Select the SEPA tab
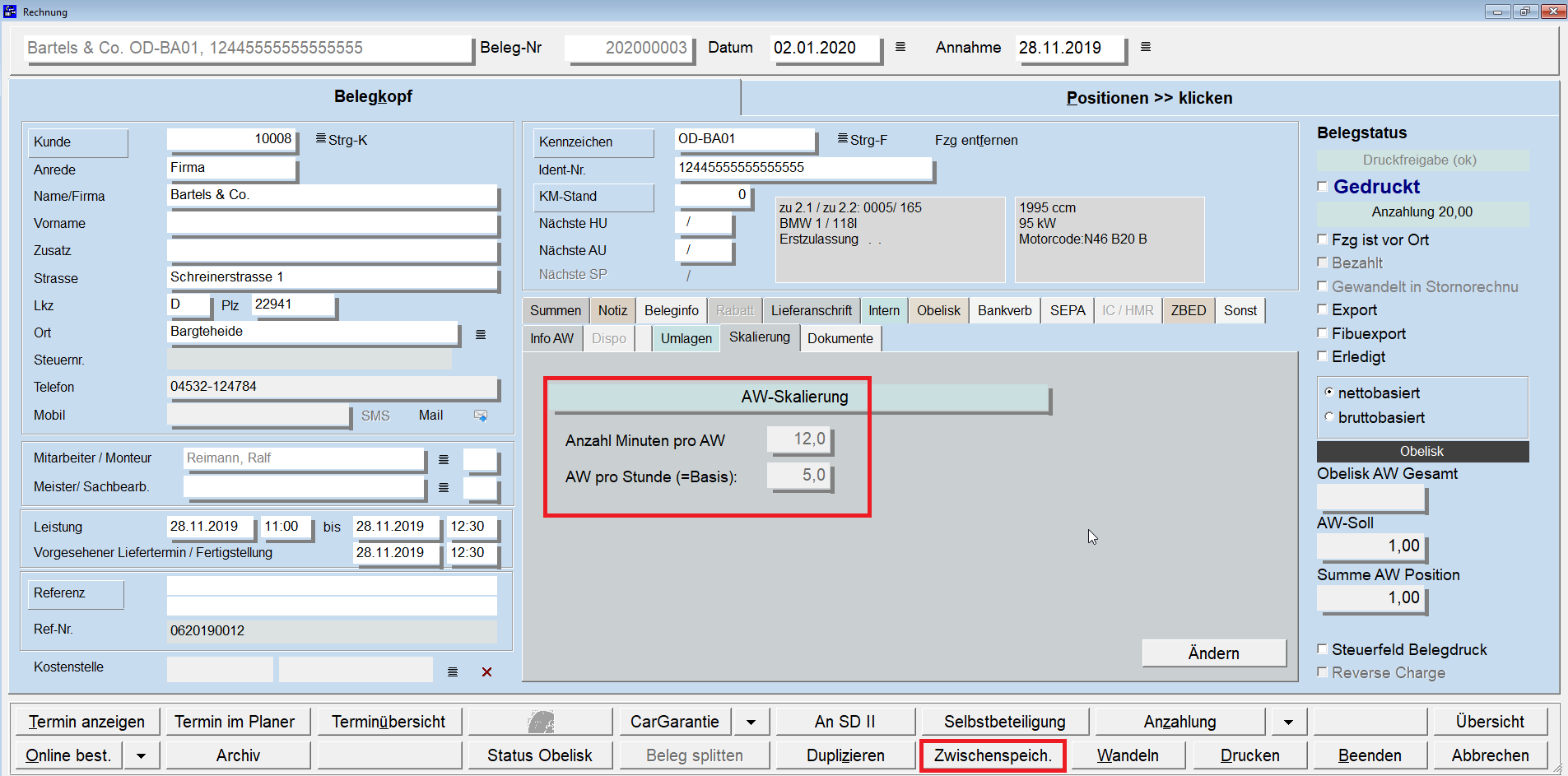The height and width of the screenshot is (776, 1568). tap(1068, 310)
